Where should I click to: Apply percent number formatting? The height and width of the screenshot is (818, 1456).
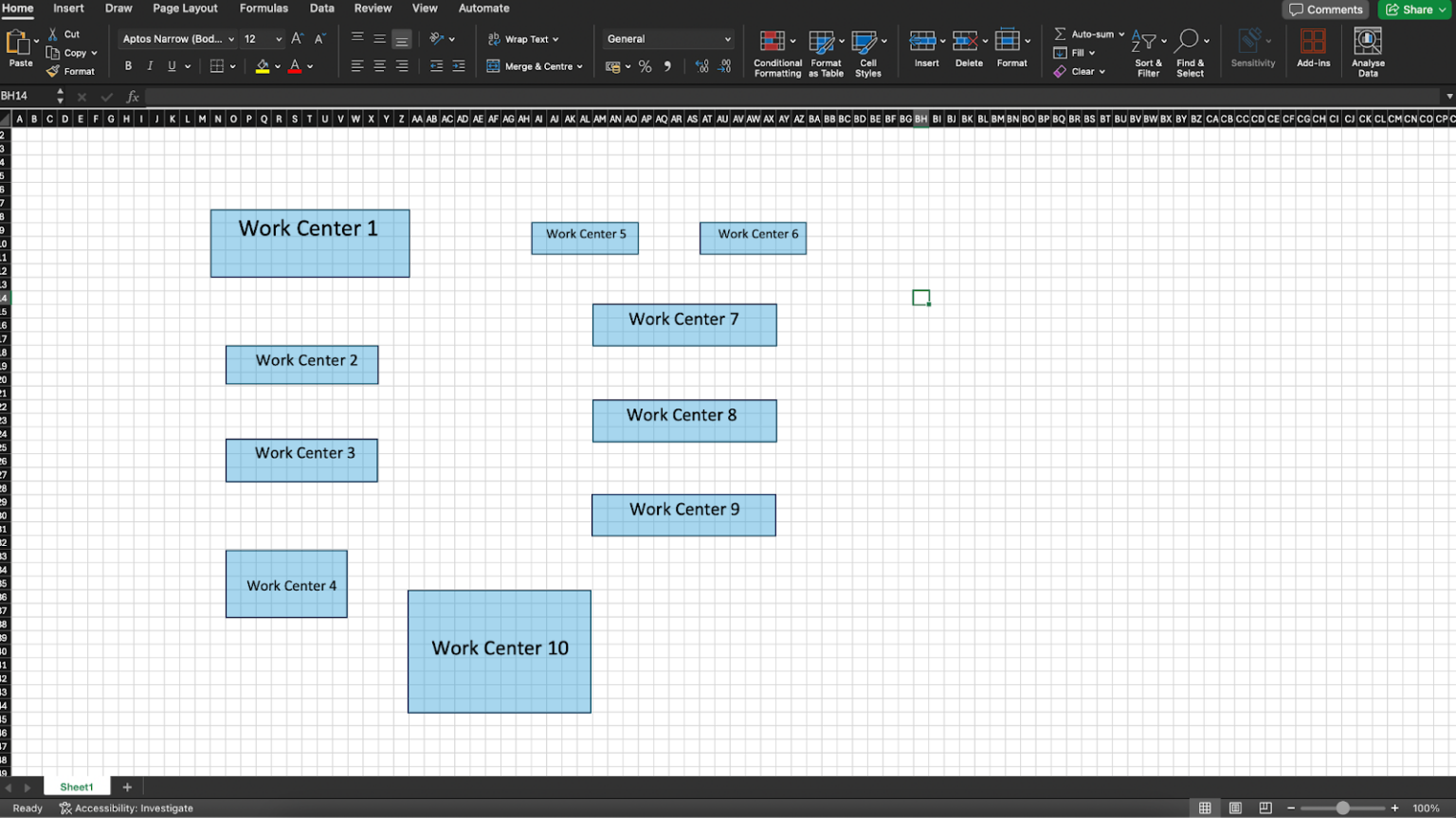[645, 66]
